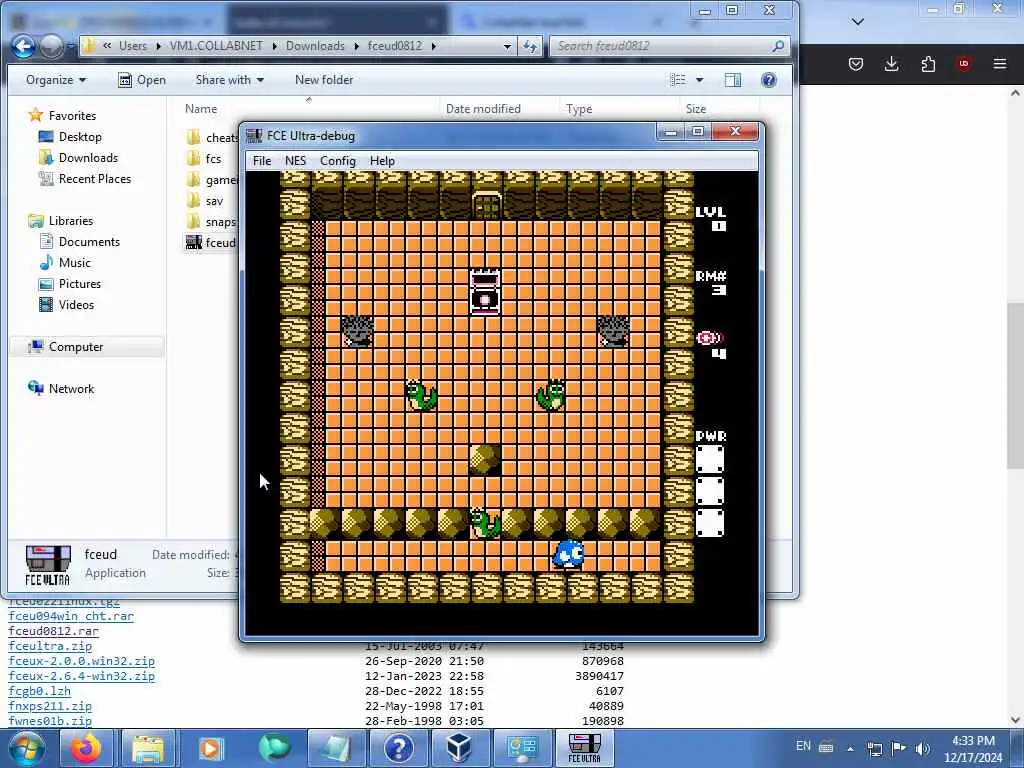Expand the arrow after Users in breadcrumb
Image resolution: width=1024 pixels, height=768 pixels.
click(159, 46)
